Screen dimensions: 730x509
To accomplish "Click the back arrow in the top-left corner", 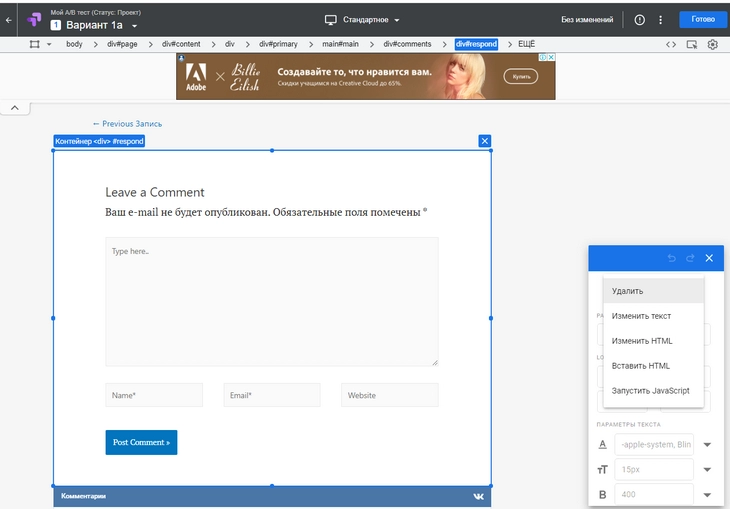I will tap(9, 20).
